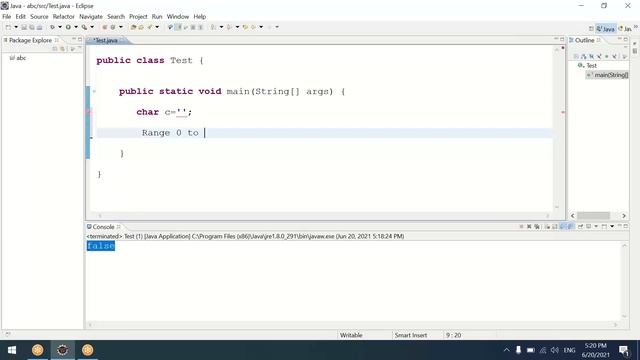Open the New file dropdown arrow
This screenshot has width=640, height=360.
pos(16,27)
